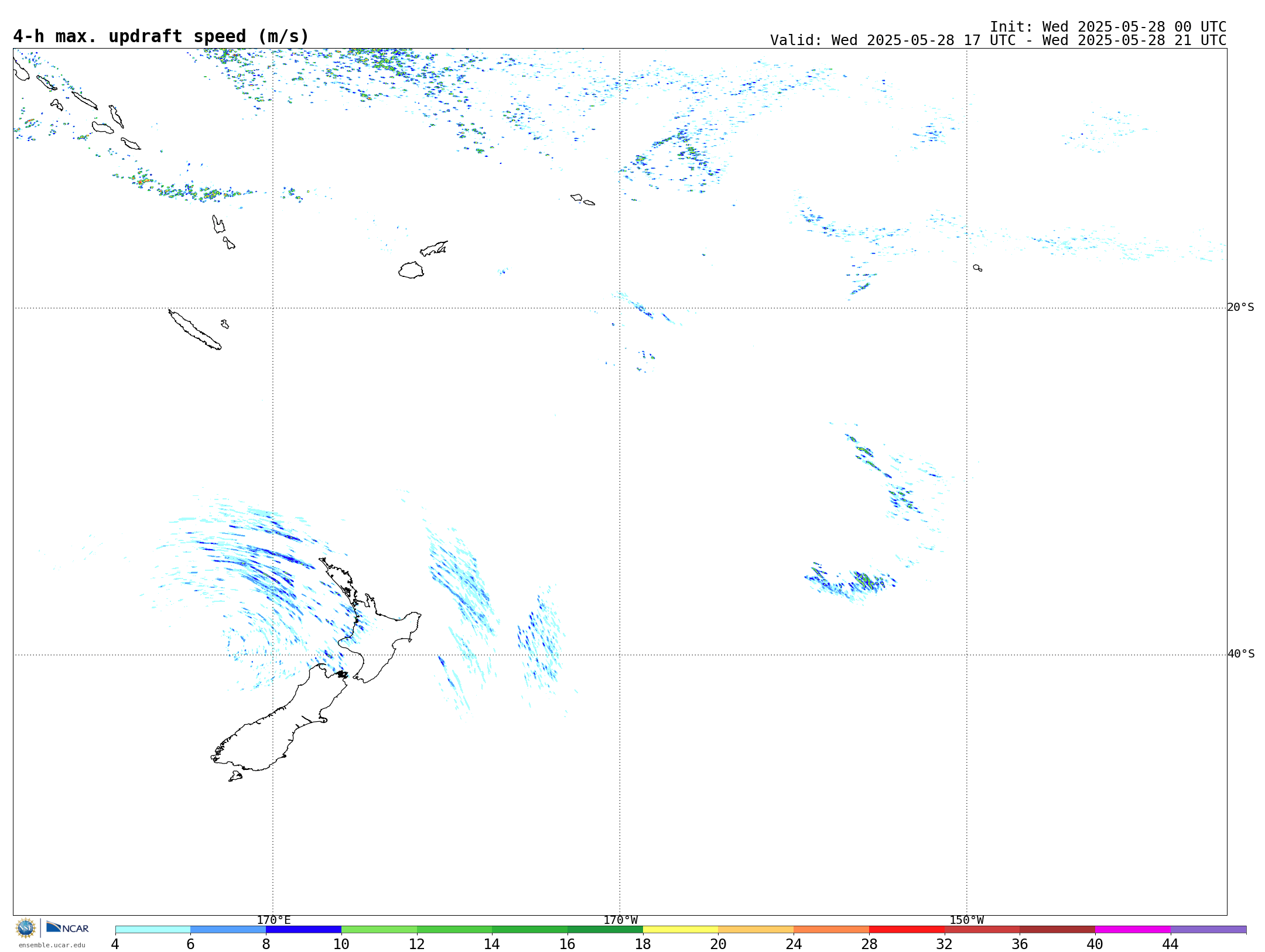Image resolution: width=1265 pixels, height=952 pixels.
Task: Click the 170°W longitude label
Action: [620, 920]
